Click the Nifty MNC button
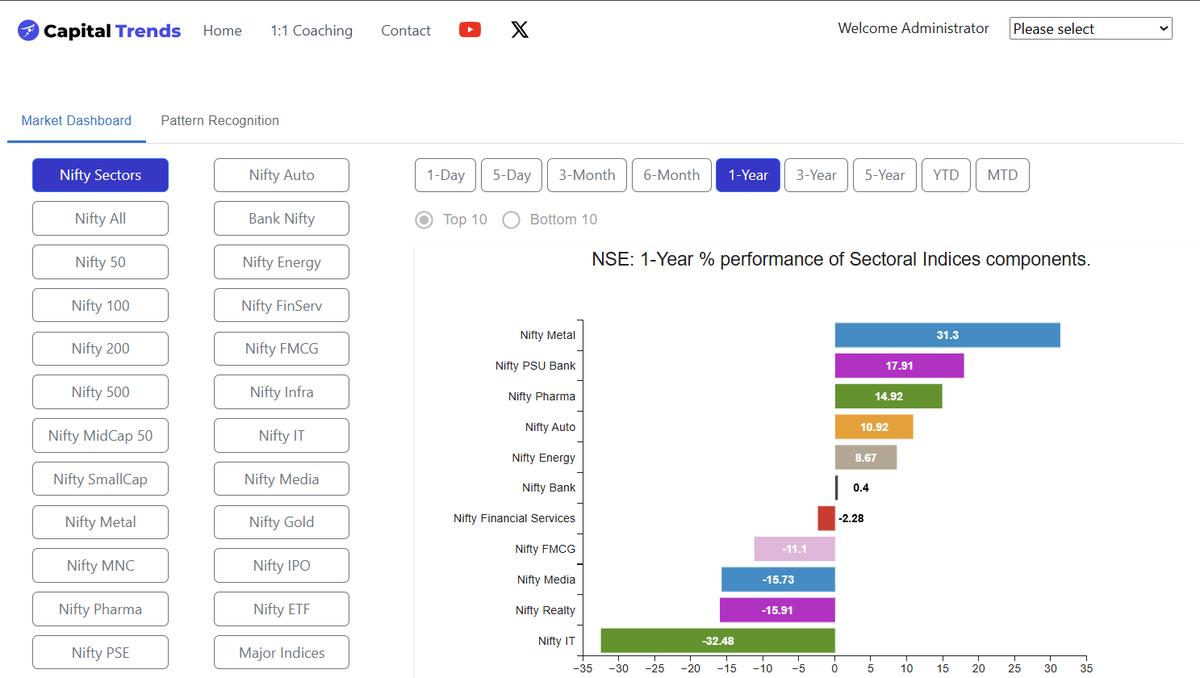The height and width of the screenshot is (678, 1200). [x=100, y=565]
